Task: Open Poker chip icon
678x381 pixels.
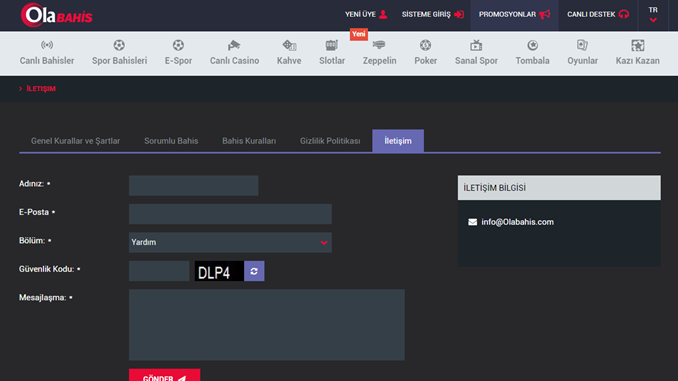Action: tap(425, 45)
